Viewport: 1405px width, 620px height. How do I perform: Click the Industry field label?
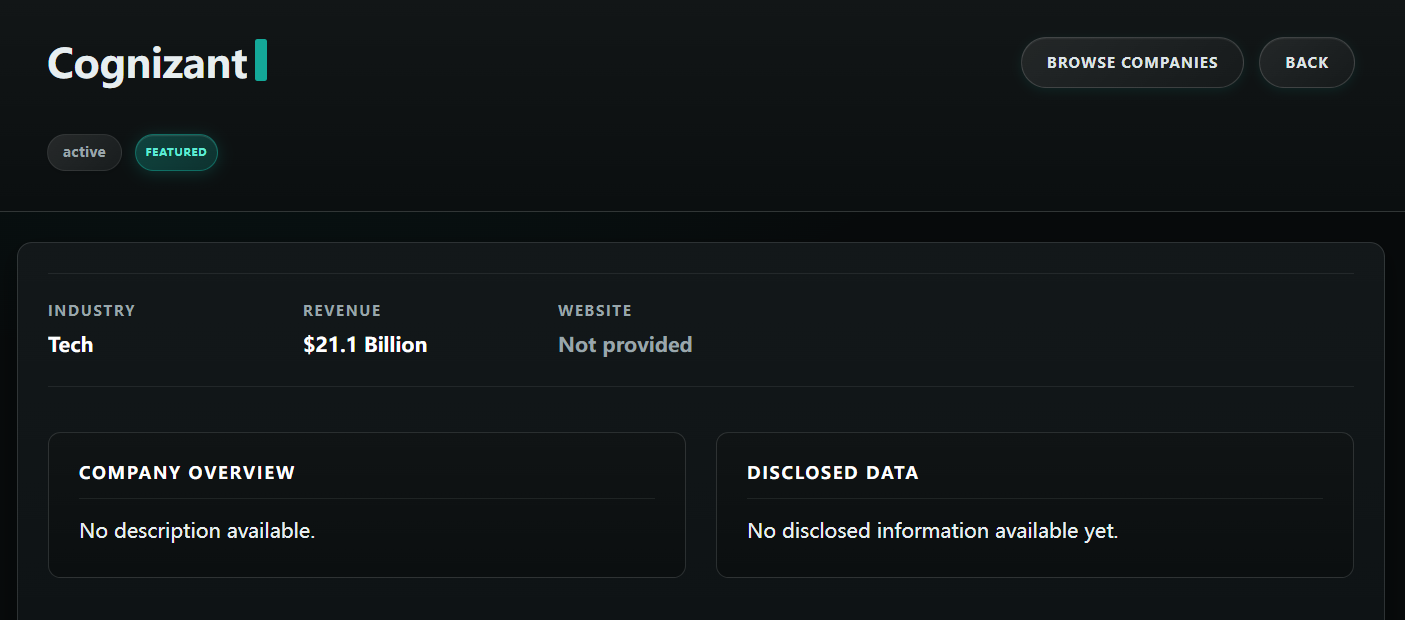[91, 311]
